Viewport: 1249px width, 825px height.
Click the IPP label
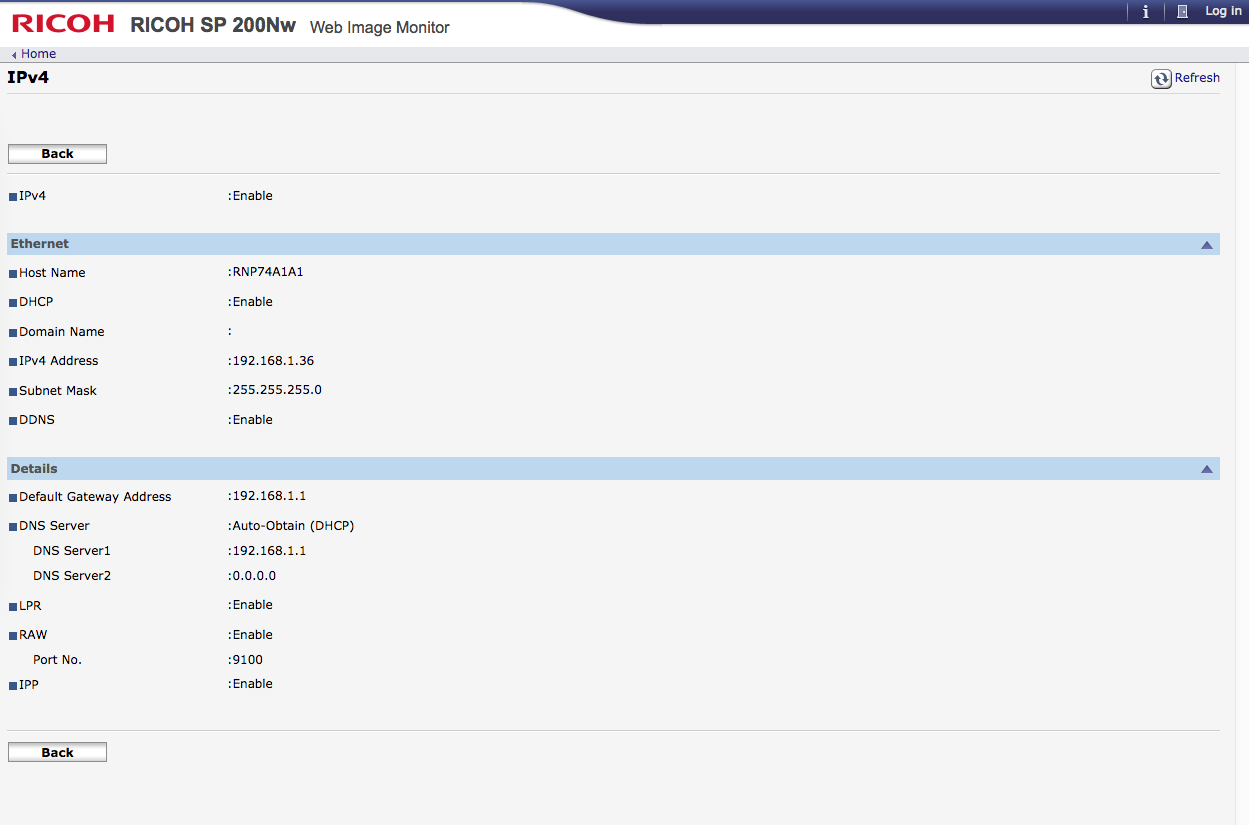[x=29, y=684]
